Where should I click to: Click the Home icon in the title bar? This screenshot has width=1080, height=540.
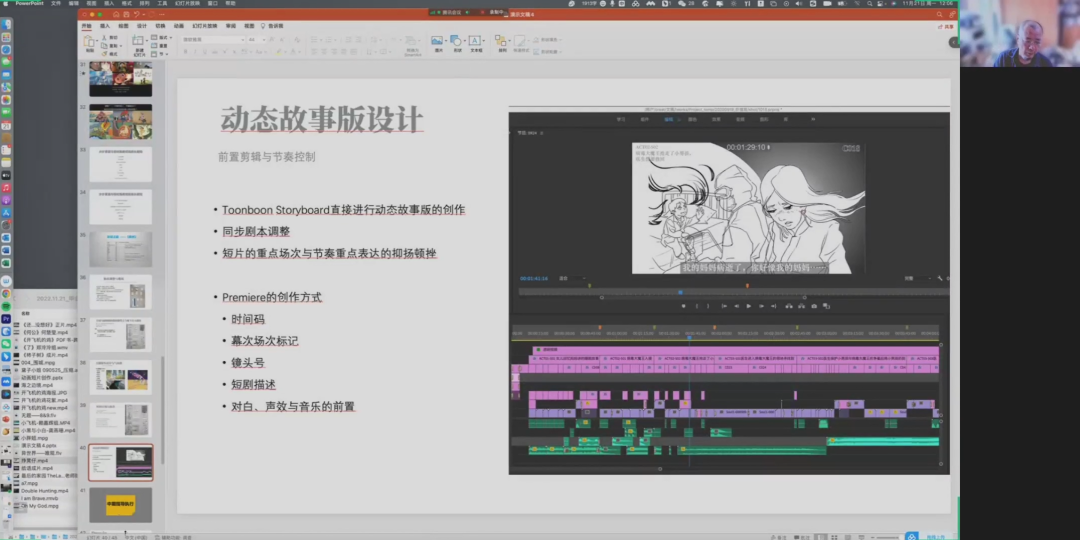[x=116, y=14]
